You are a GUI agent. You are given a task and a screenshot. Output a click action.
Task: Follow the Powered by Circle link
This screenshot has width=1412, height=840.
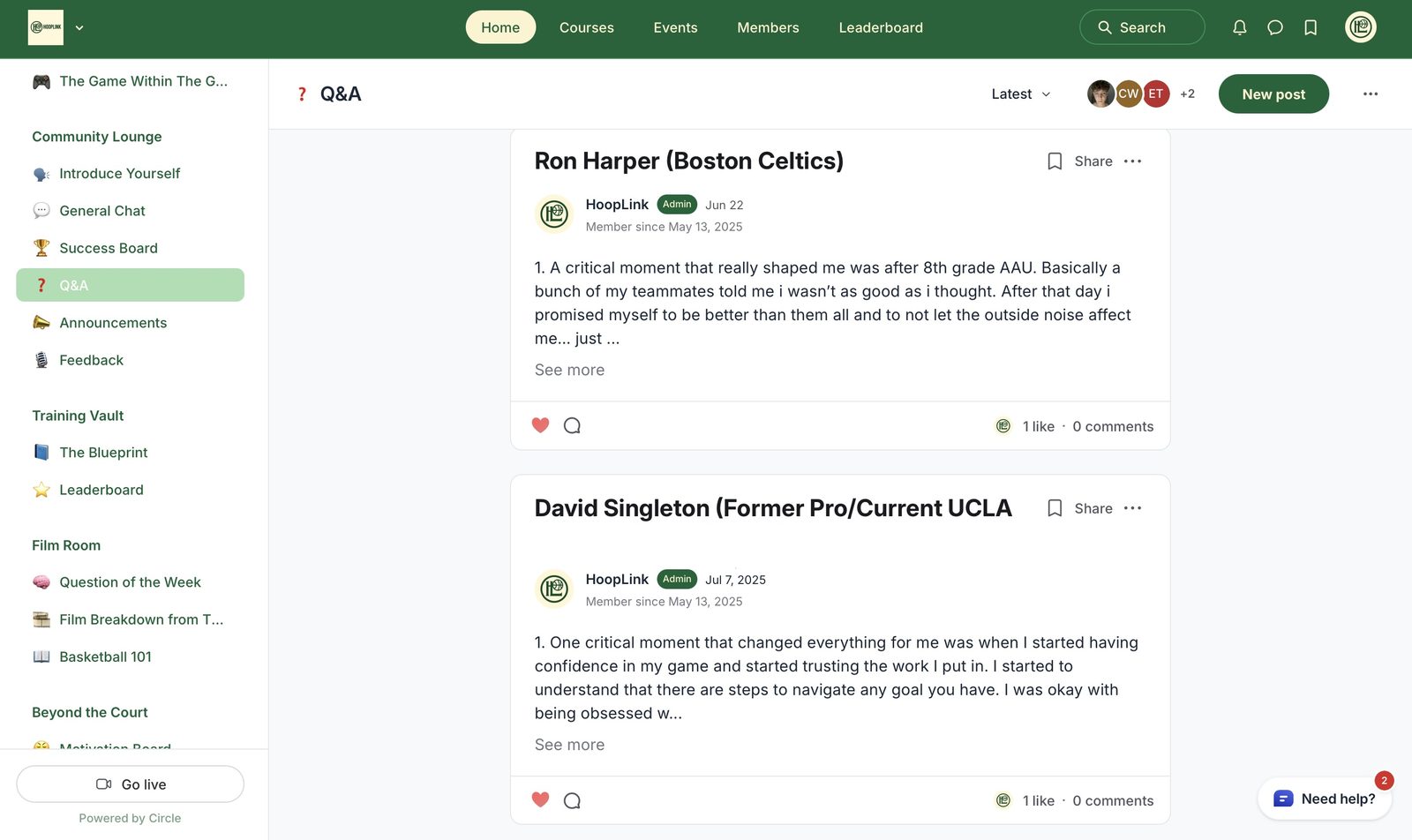pyautogui.click(x=130, y=818)
